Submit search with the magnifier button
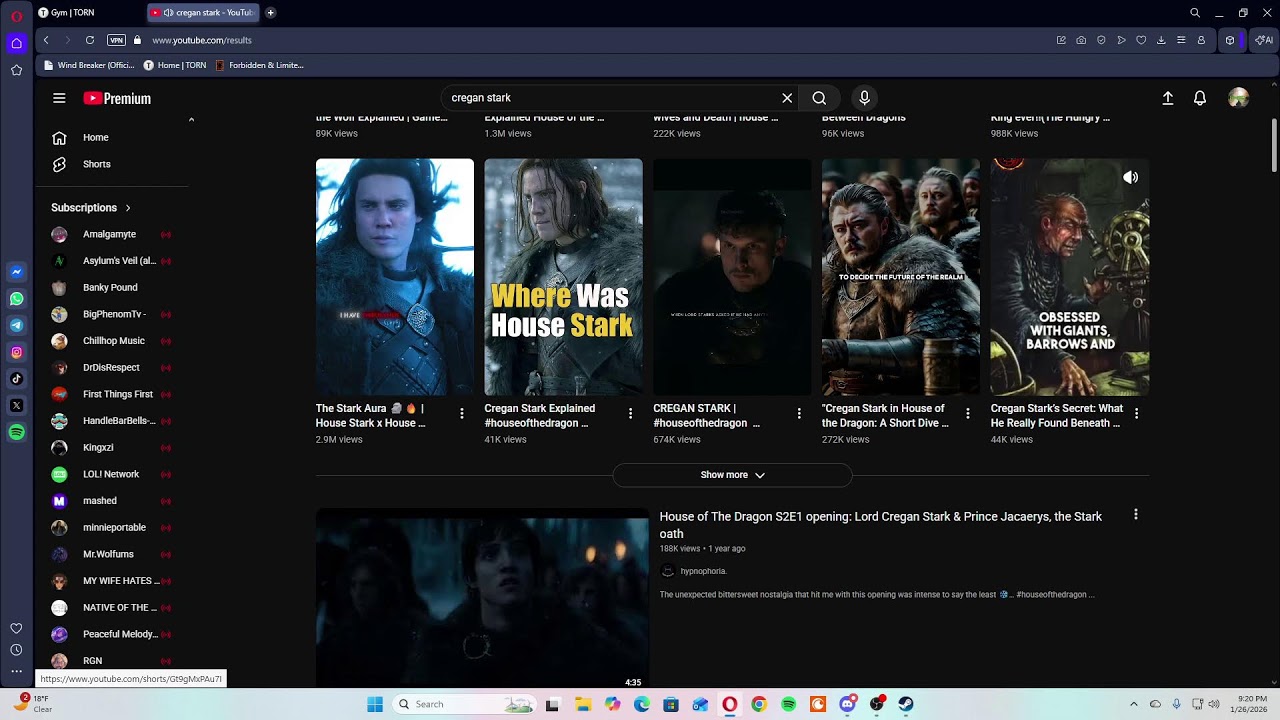Image resolution: width=1280 pixels, height=720 pixels. click(x=819, y=98)
